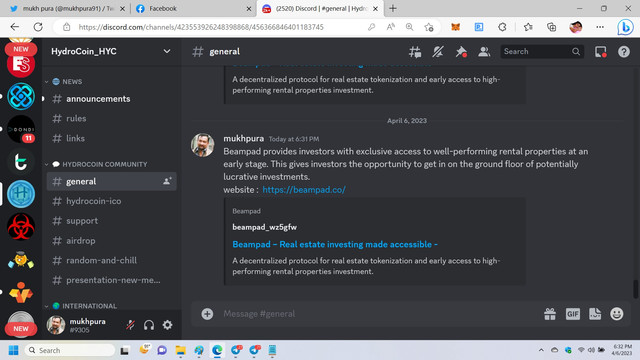This screenshot has width=640, height=360.
Task: Select the green t-logo server icon
Action: (21, 162)
